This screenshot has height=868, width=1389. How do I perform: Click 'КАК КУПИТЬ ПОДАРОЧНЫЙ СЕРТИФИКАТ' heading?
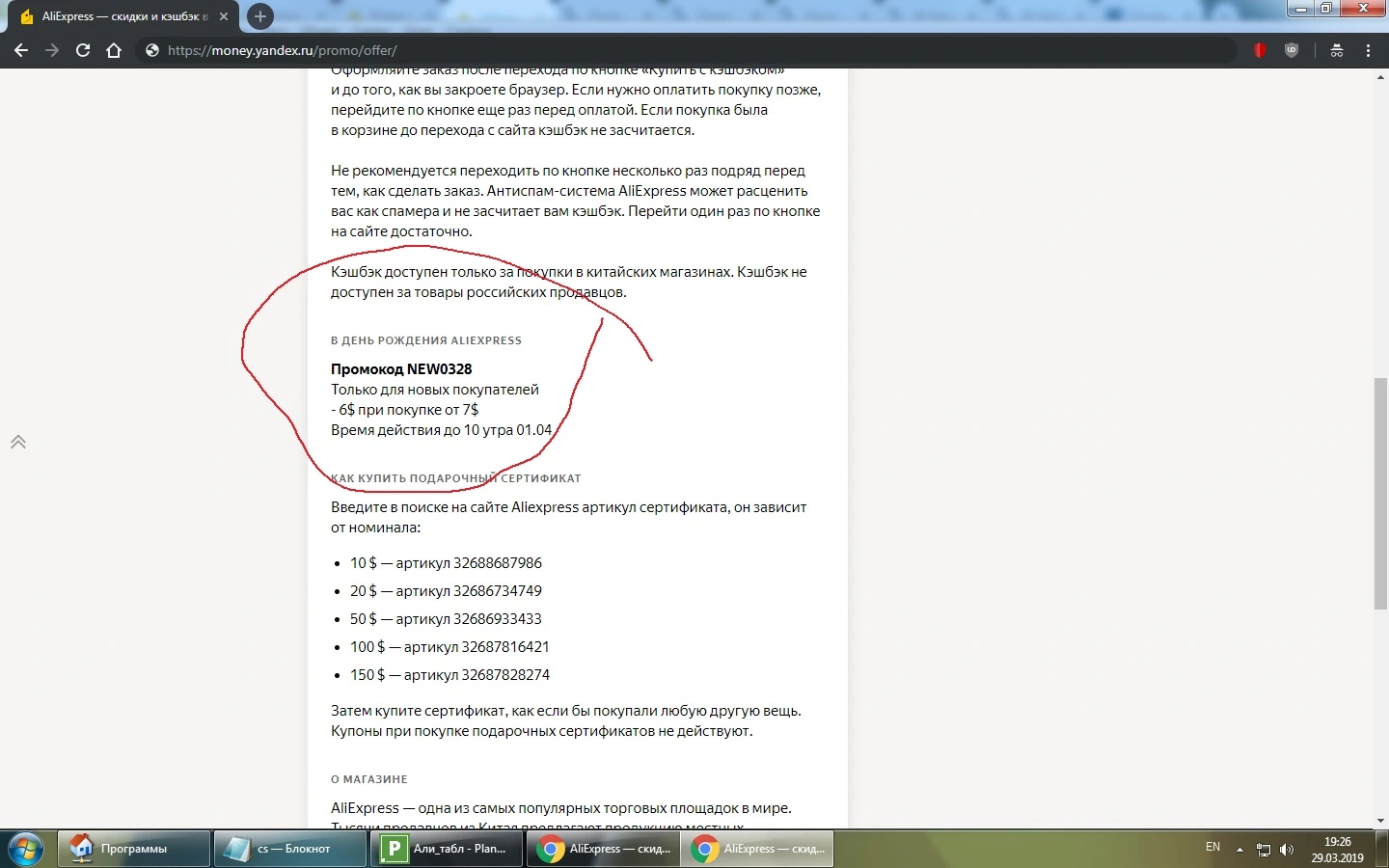pyautogui.click(x=456, y=478)
